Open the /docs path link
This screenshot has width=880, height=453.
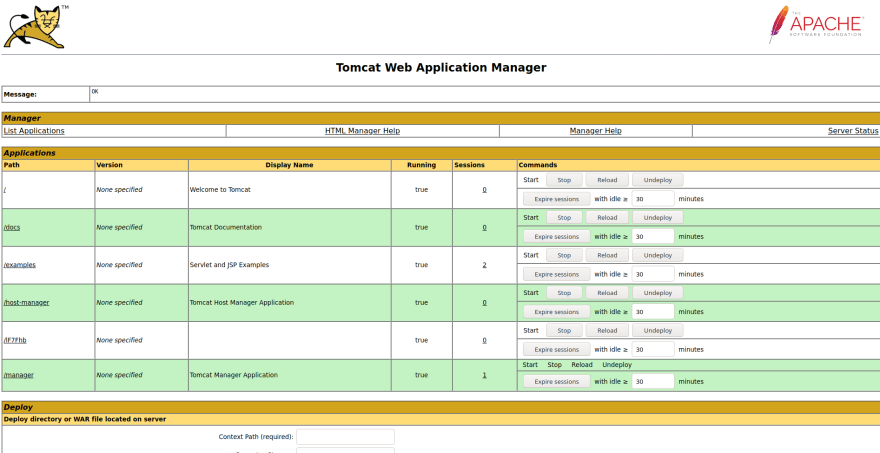pyautogui.click(x=12, y=227)
